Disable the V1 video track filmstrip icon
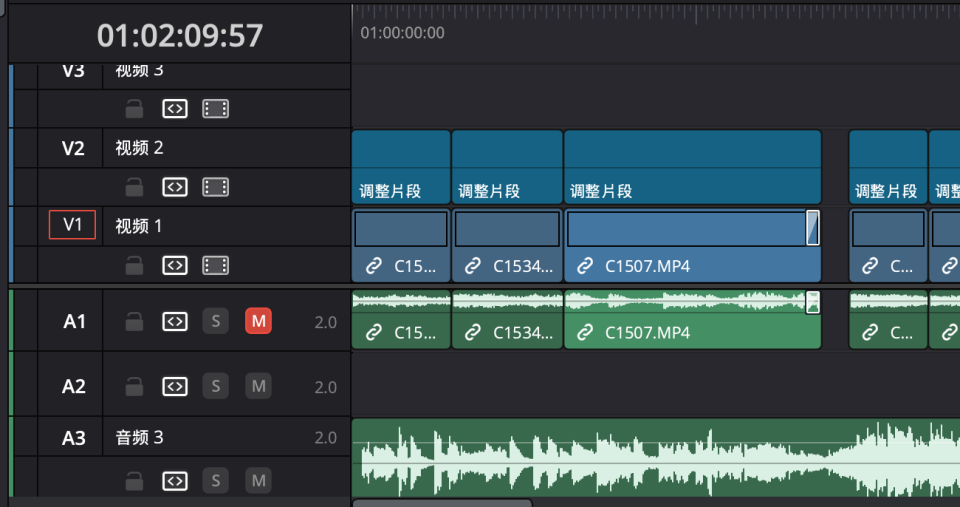The width and height of the screenshot is (960, 507). 216,265
